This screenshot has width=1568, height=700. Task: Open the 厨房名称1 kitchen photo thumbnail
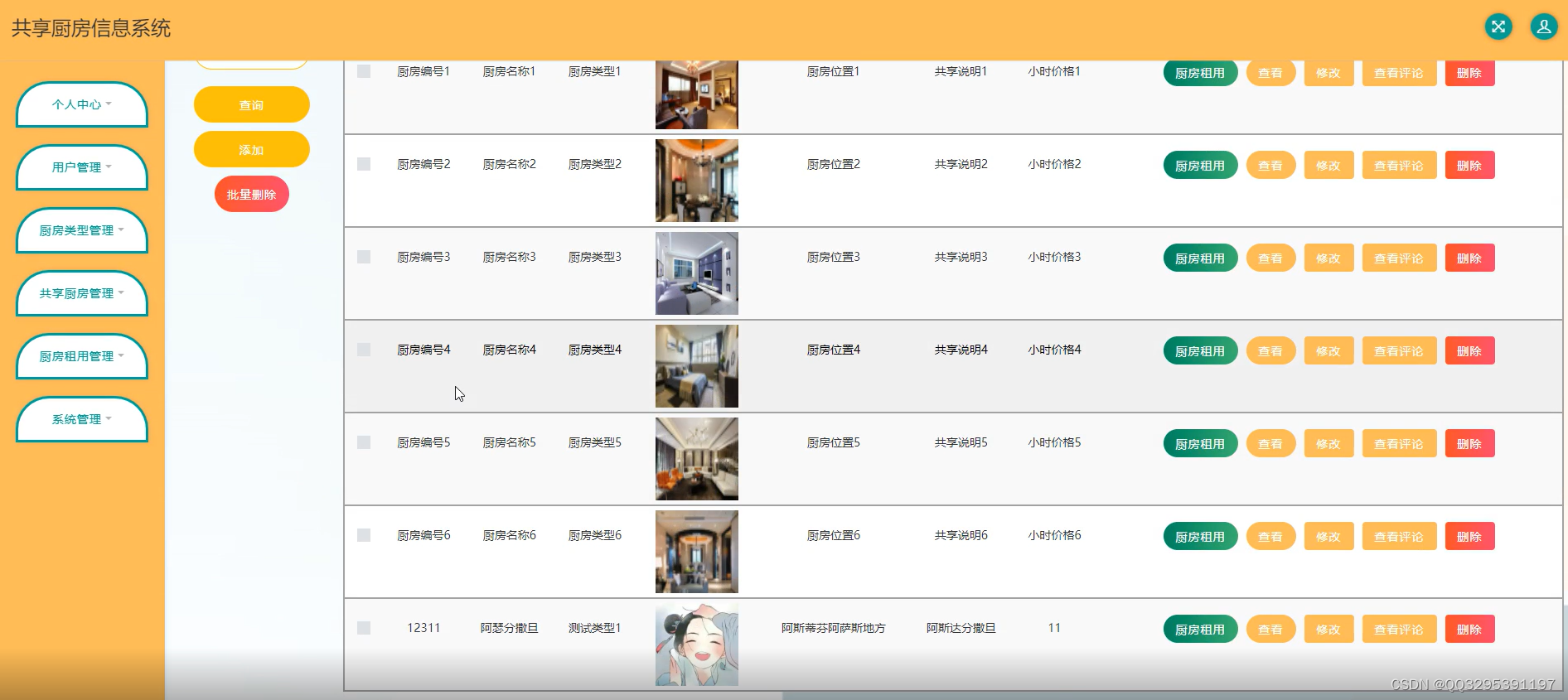coord(697,94)
